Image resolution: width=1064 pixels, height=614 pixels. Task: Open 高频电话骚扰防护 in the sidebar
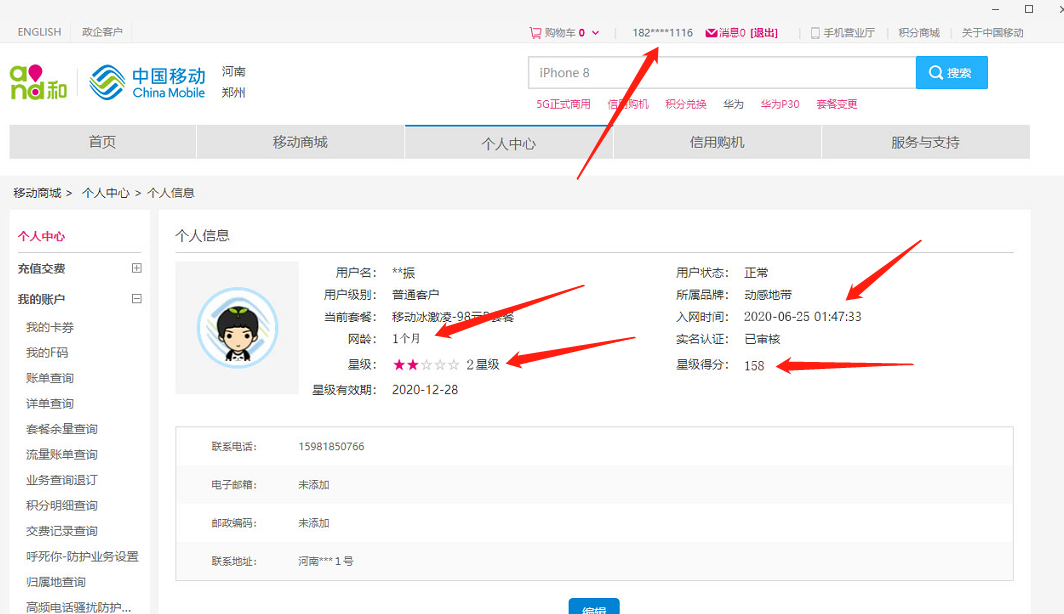pyautogui.click(x=79, y=607)
